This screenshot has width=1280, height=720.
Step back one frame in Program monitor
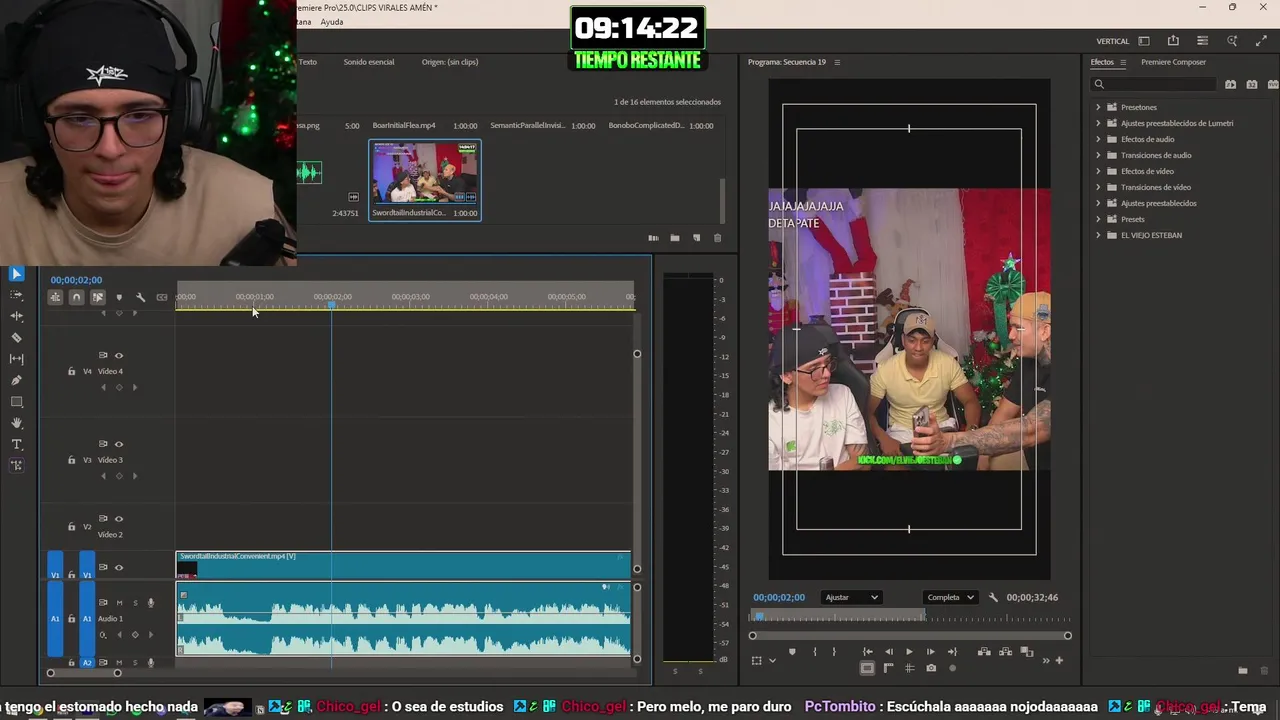tap(888, 652)
